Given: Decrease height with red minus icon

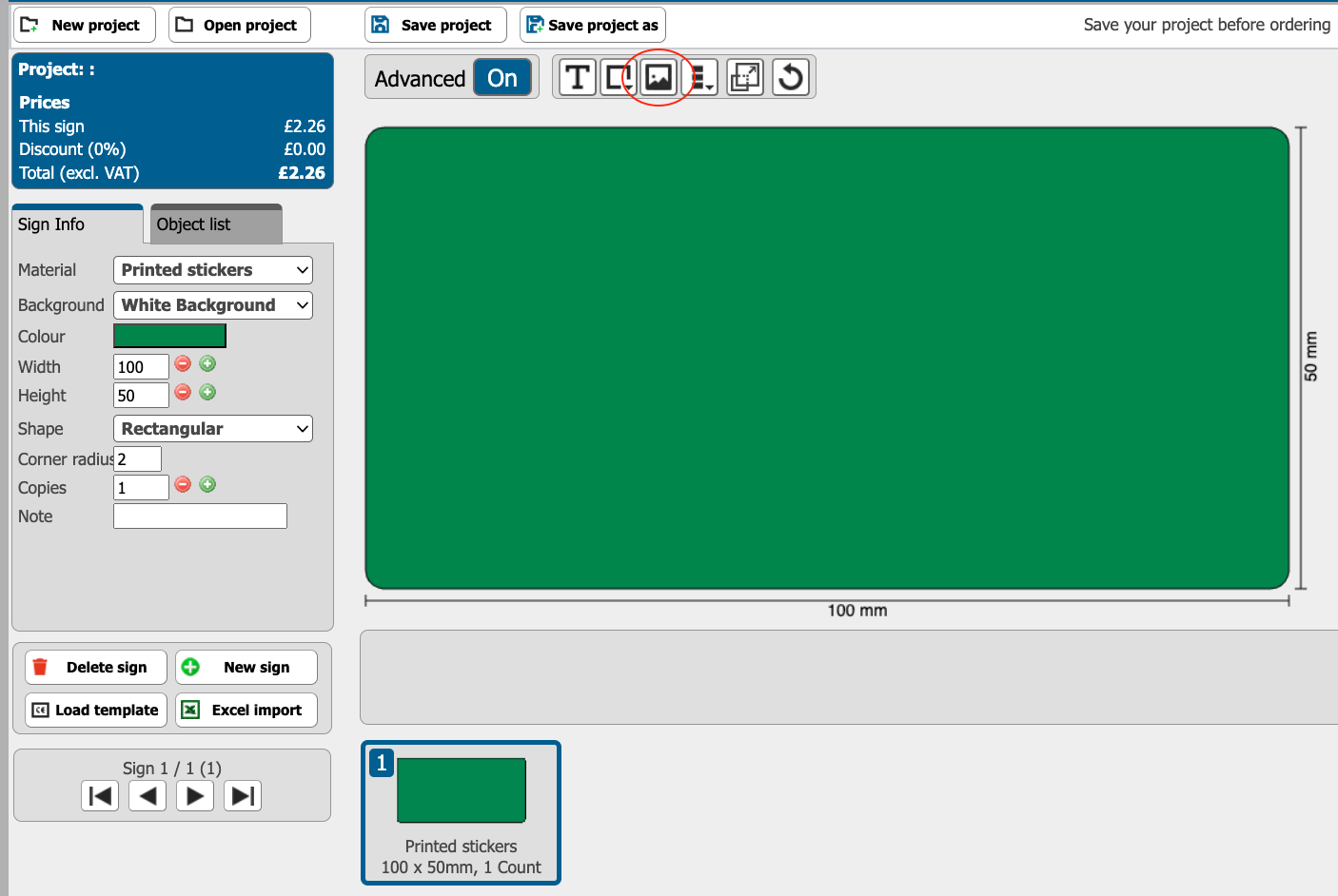Looking at the screenshot, I should 183,393.
